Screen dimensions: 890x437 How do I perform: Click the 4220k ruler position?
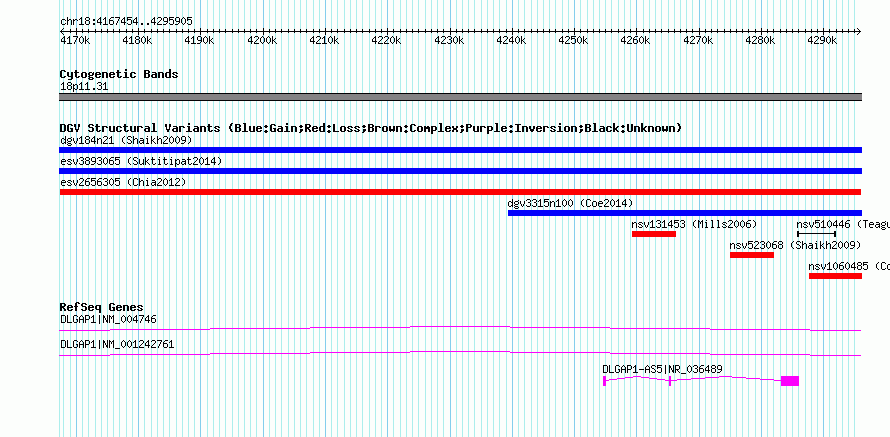click(x=387, y=41)
